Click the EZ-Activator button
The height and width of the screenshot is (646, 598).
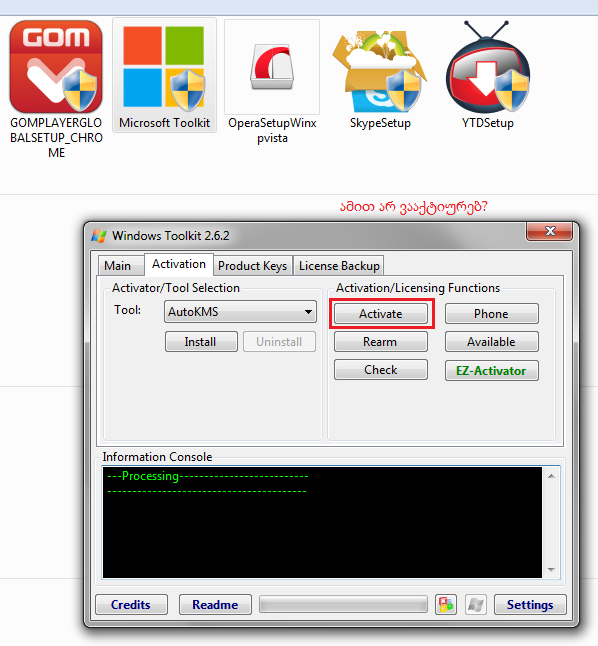click(491, 371)
